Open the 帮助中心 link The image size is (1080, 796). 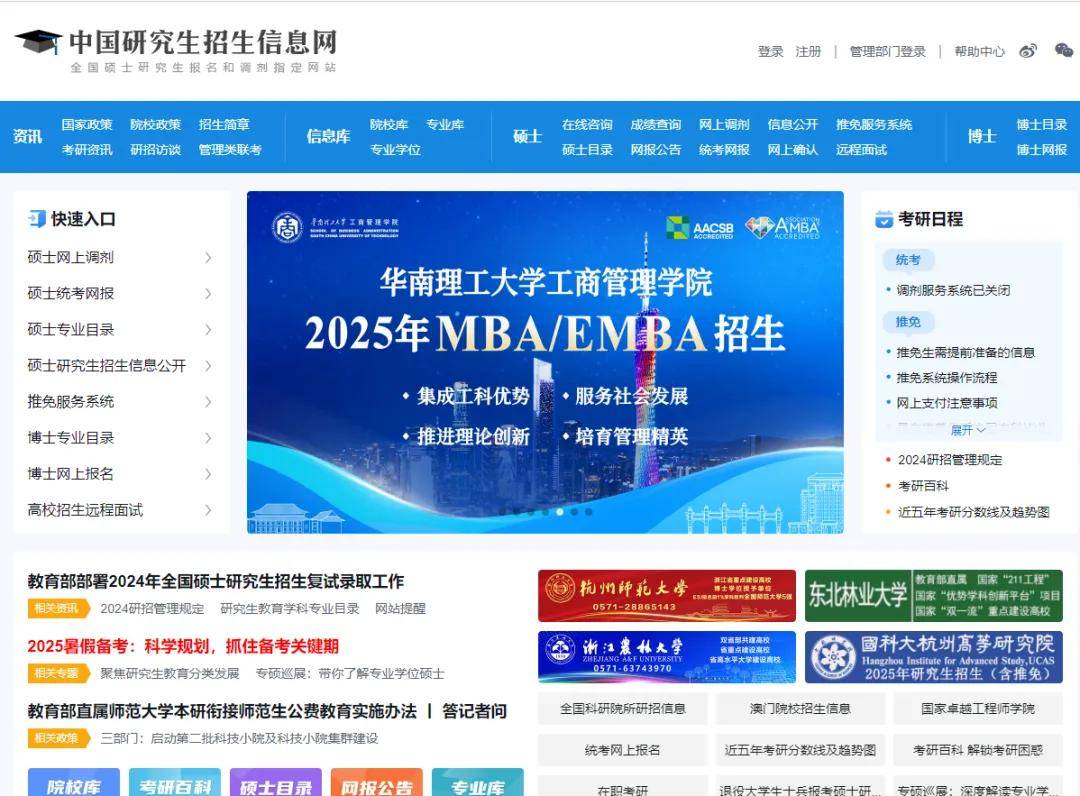click(979, 52)
